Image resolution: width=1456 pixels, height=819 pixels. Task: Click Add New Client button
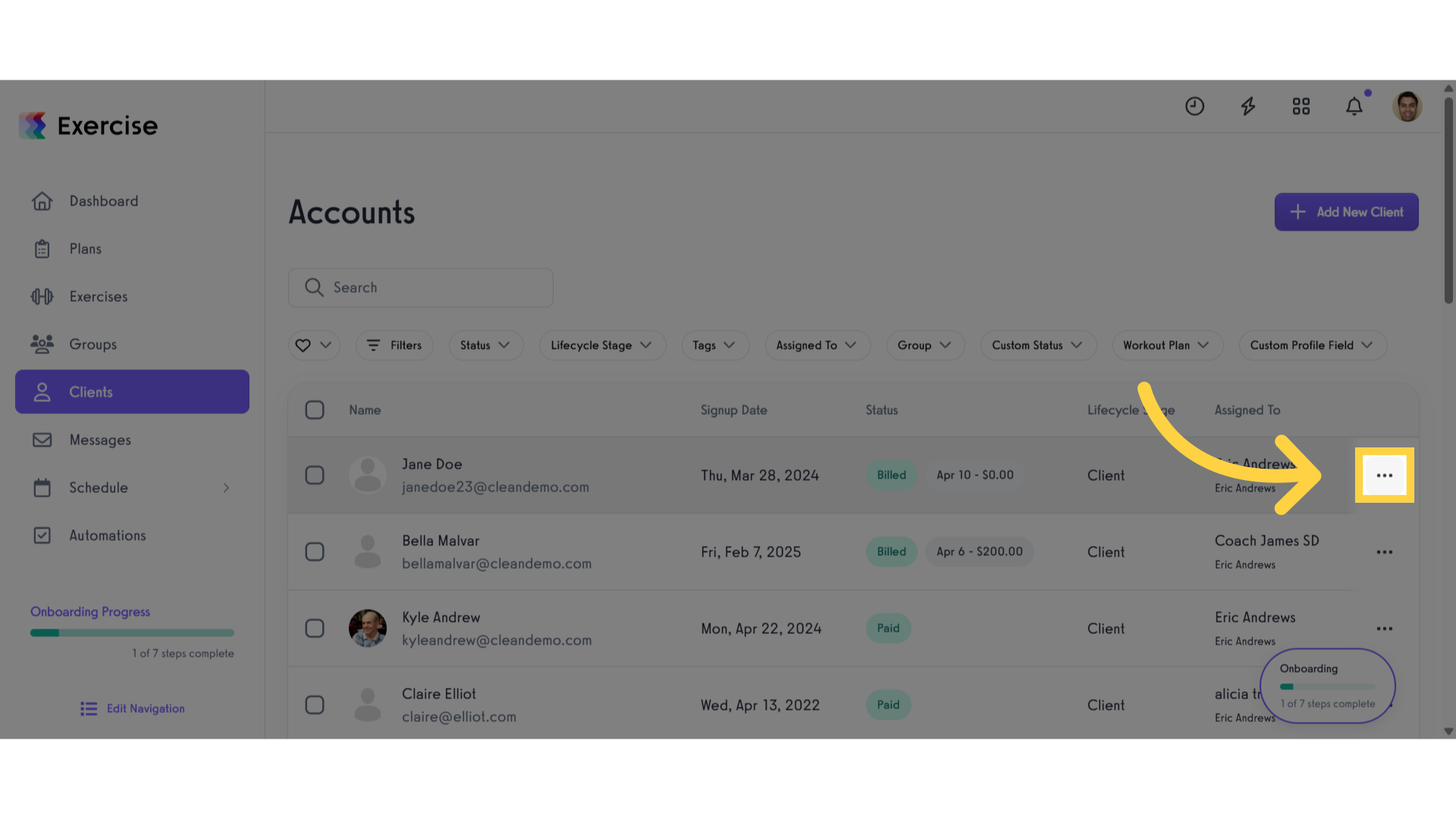click(1346, 212)
